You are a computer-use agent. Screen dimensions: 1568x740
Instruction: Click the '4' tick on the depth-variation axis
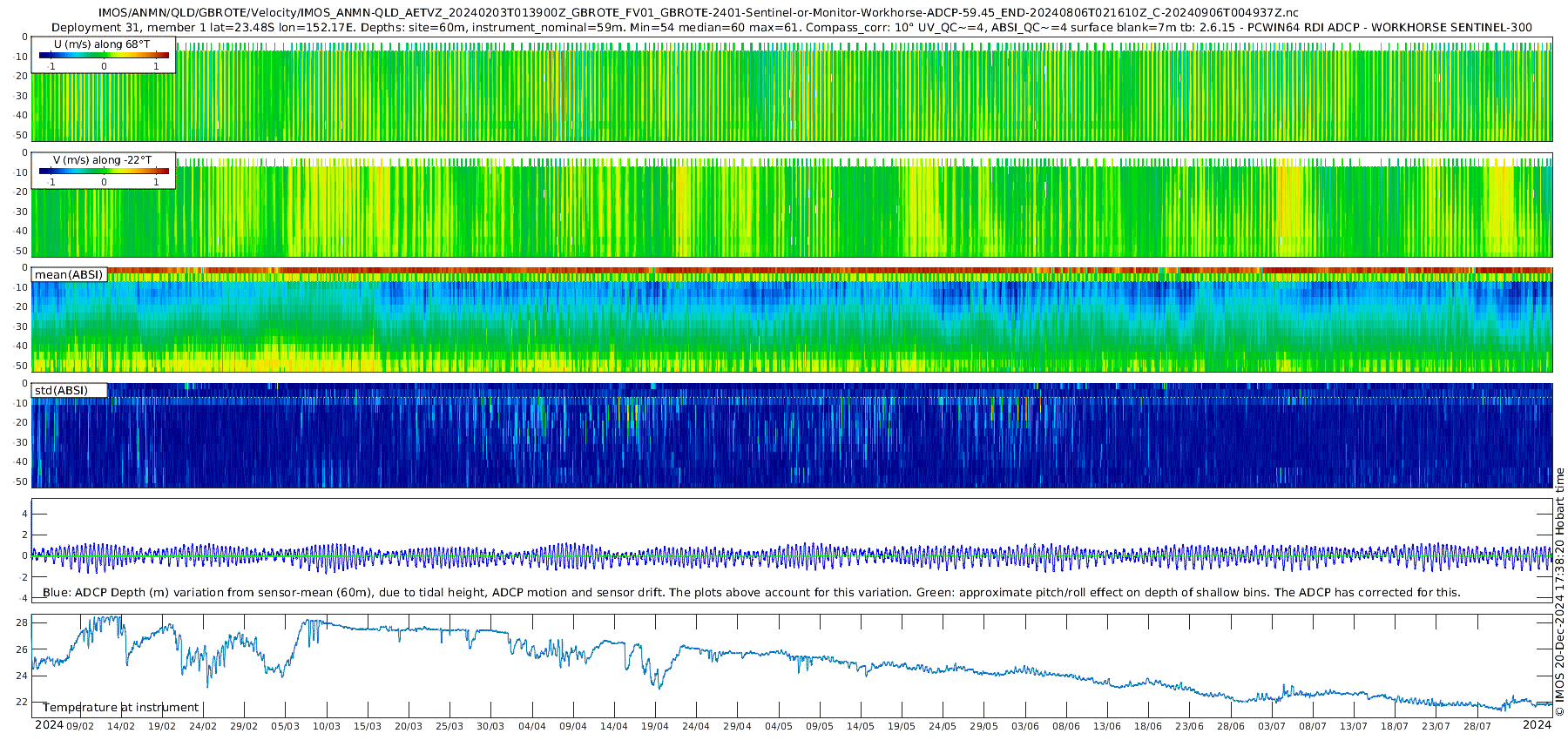pyautogui.click(x=25, y=514)
